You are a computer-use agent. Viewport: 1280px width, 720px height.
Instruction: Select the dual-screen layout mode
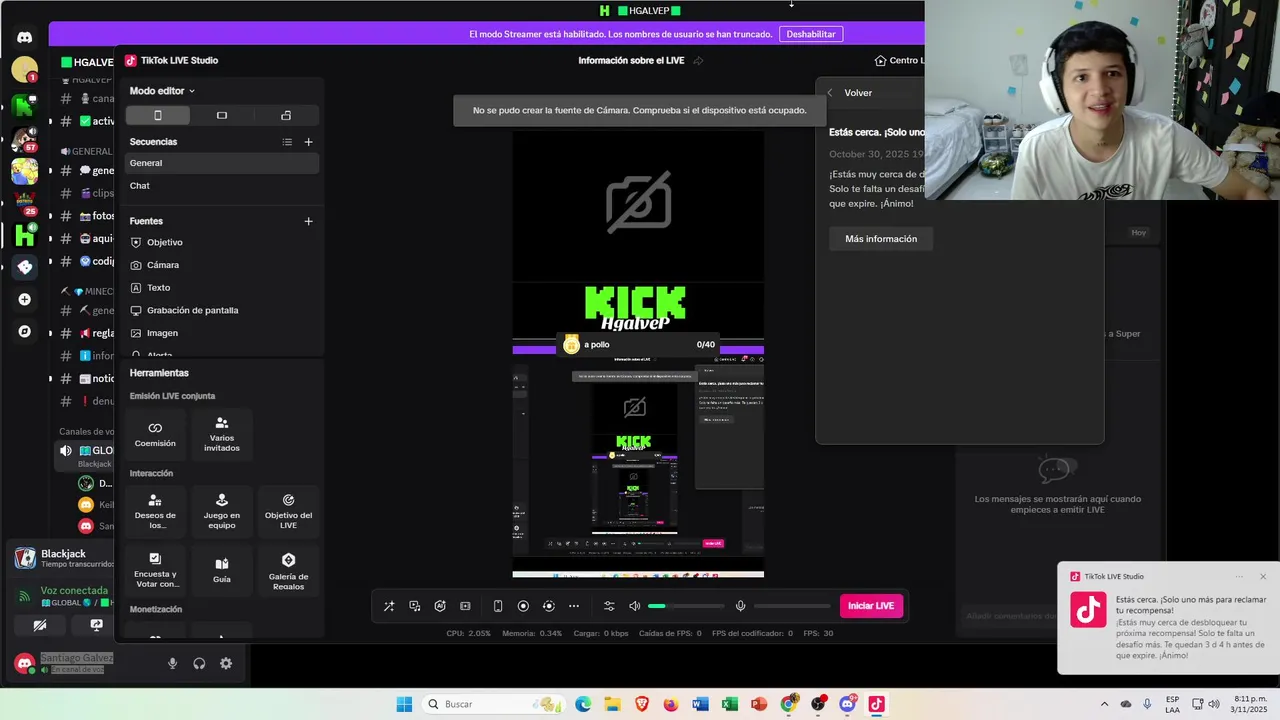[286, 115]
